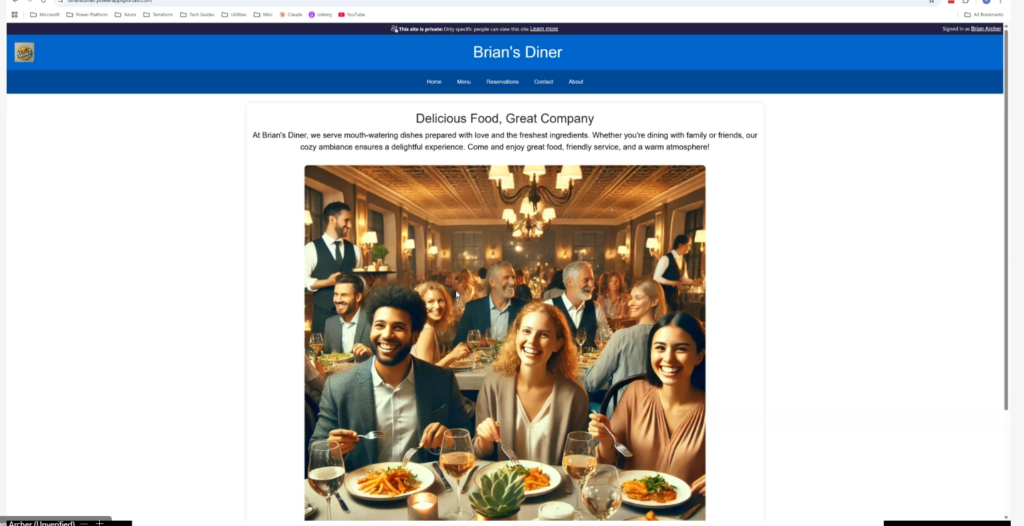Open the browser extensions puzzle icon
This screenshot has height=526, width=1024.
click(x=966, y=1)
